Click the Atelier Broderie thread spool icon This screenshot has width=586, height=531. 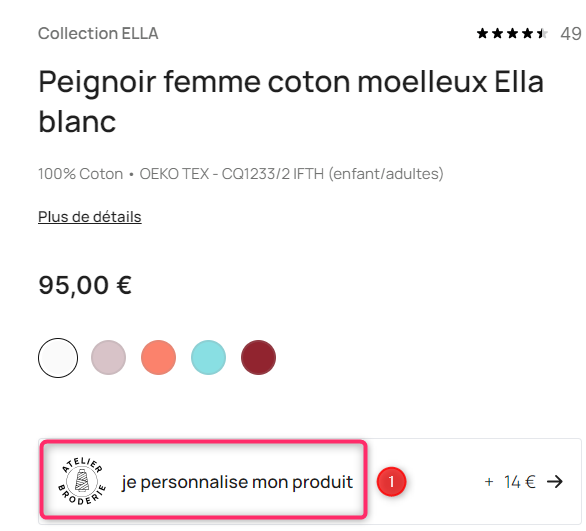click(82, 481)
